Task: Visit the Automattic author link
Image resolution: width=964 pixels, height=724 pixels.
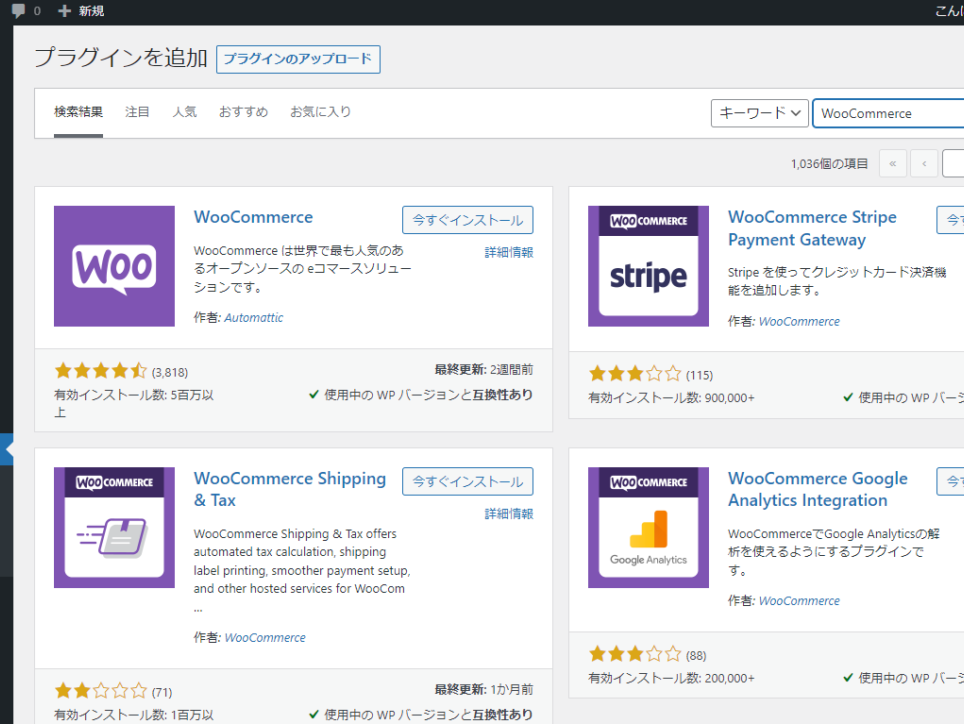Action: 254,318
